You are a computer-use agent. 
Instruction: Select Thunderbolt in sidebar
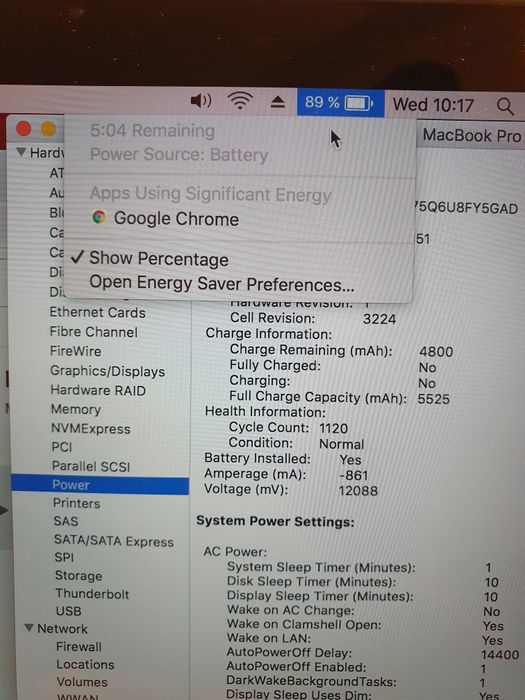(x=92, y=594)
